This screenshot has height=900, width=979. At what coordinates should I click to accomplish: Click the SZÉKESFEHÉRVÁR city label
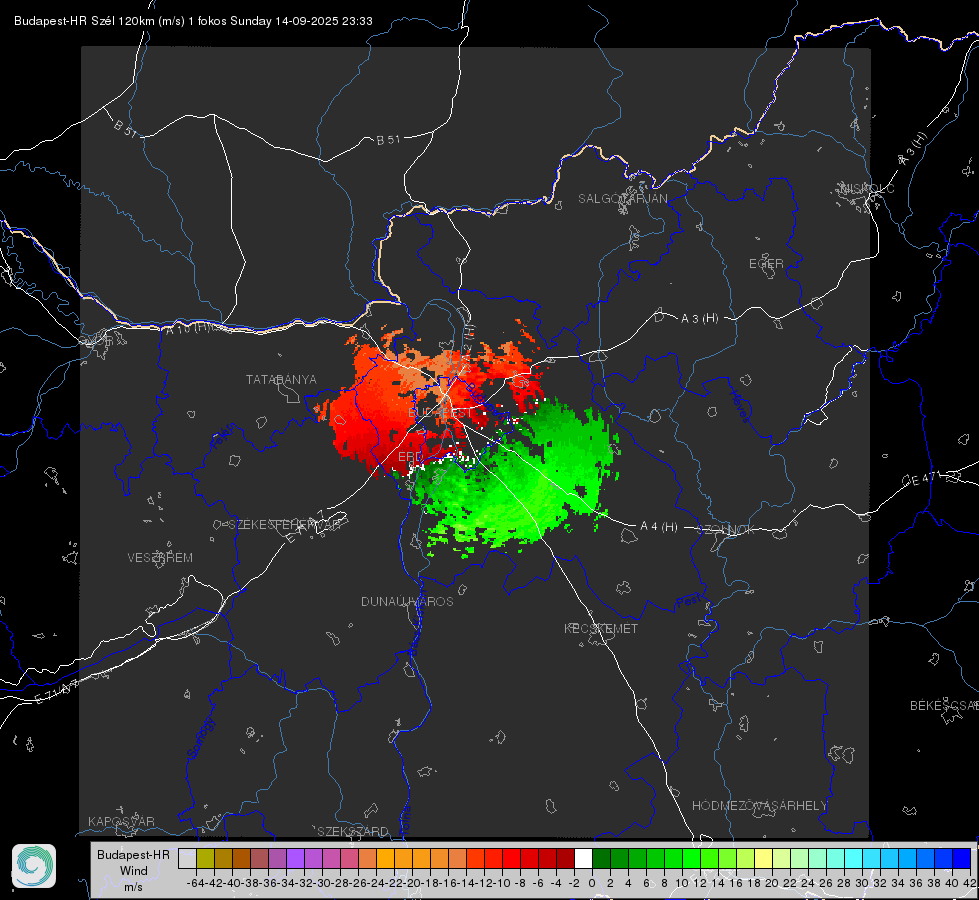284,524
